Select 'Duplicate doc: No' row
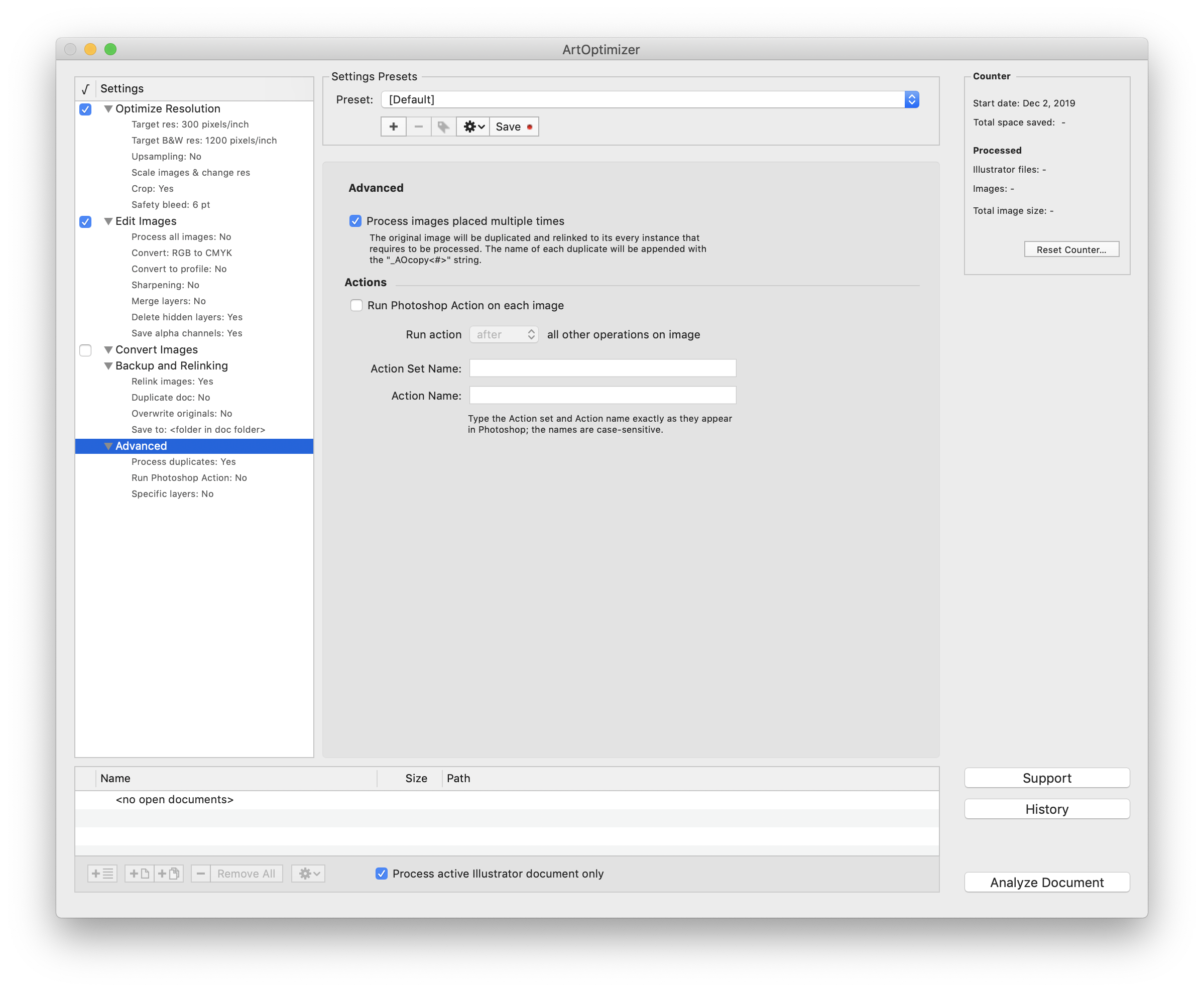The width and height of the screenshot is (1204, 992). (x=194, y=398)
